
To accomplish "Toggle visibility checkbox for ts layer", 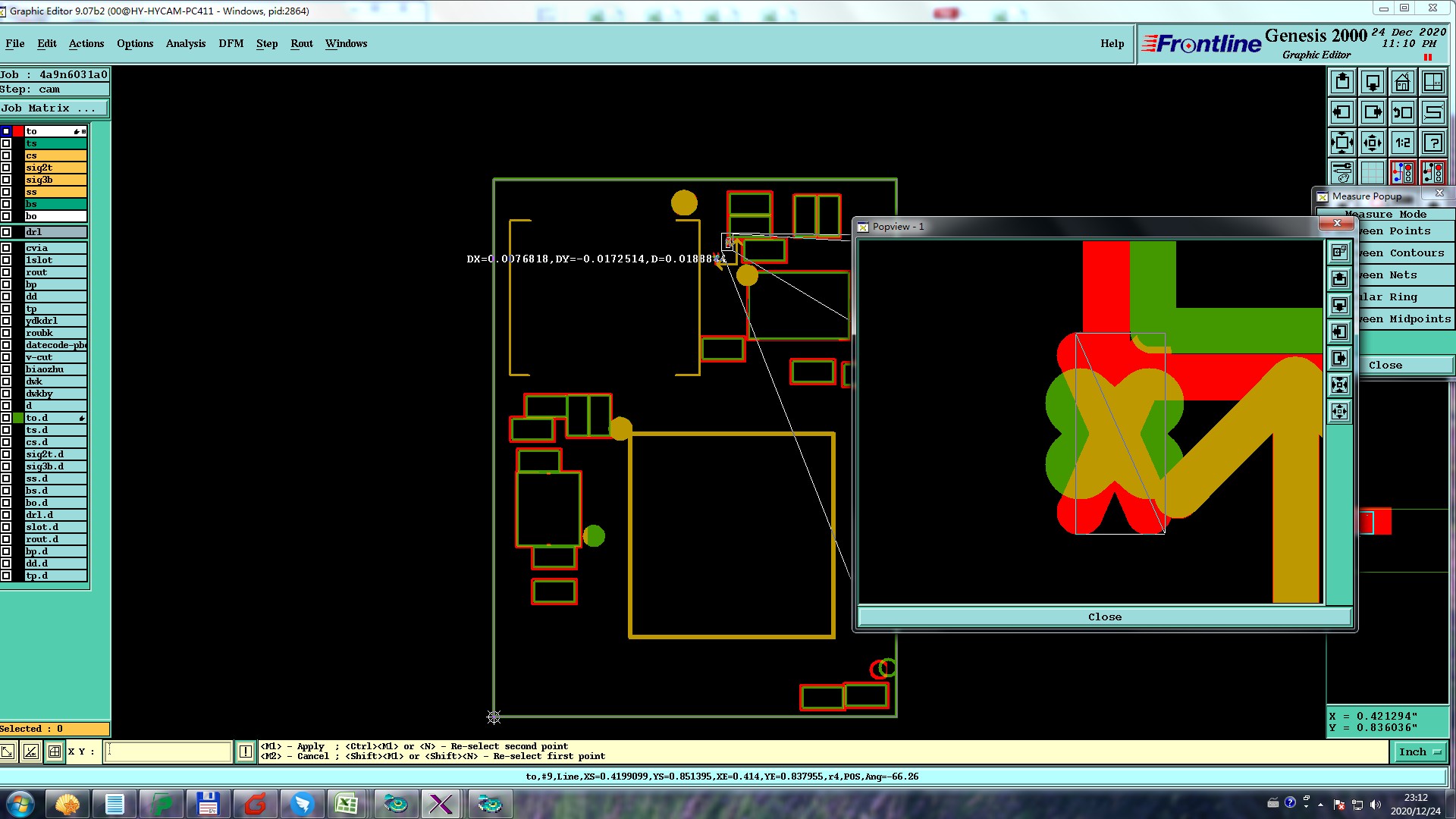I will coord(6,143).
